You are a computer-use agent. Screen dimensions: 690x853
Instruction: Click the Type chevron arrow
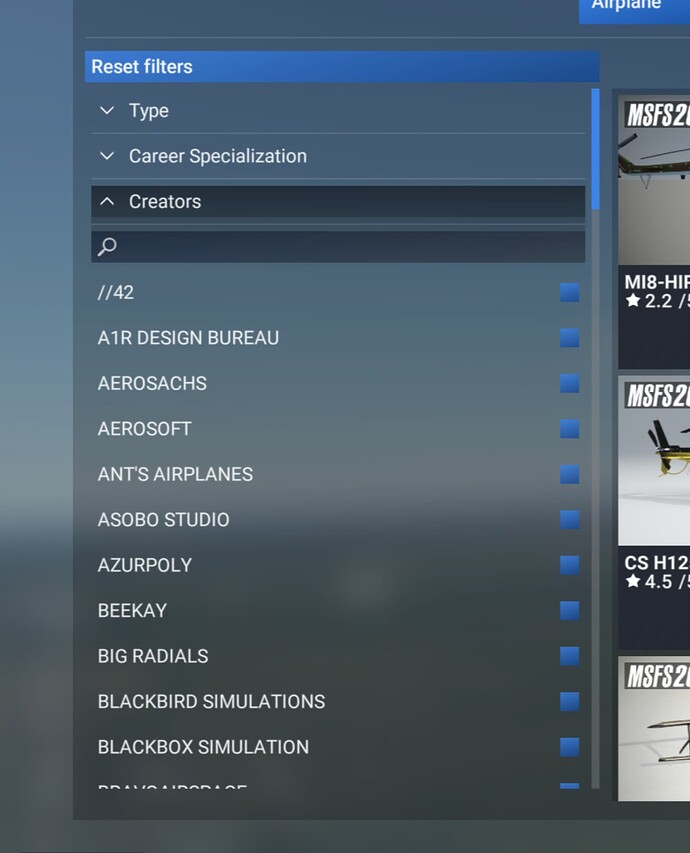[107, 110]
